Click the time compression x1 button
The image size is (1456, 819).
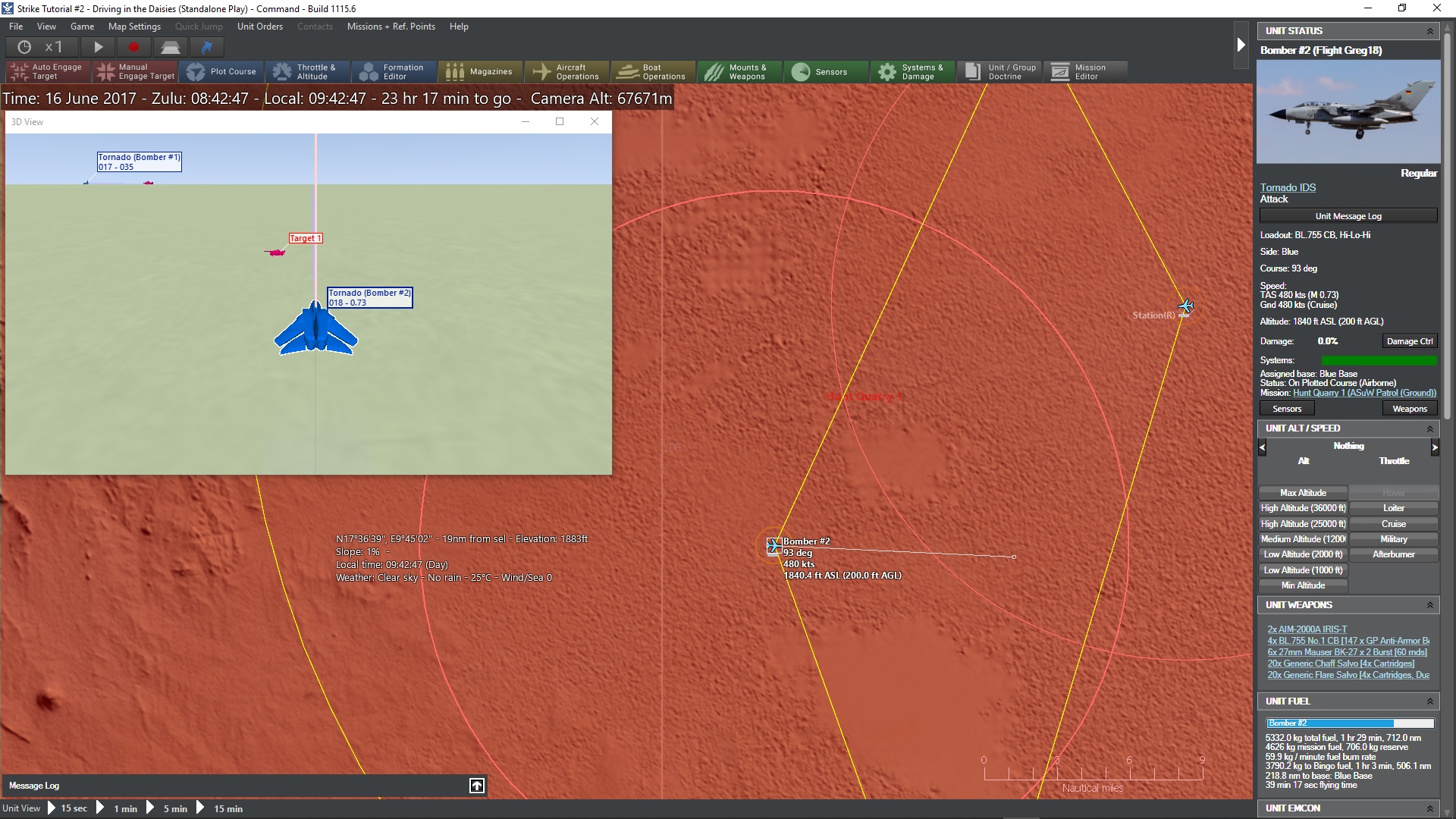[x=40, y=47]
